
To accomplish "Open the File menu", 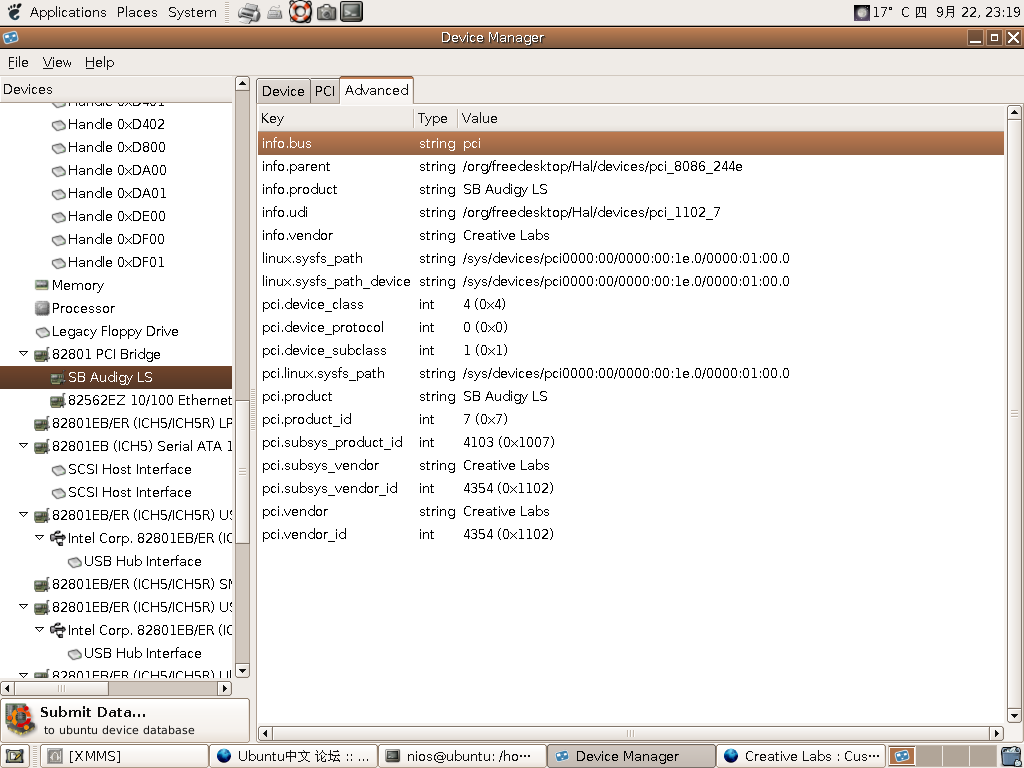I will click(18, 63).
